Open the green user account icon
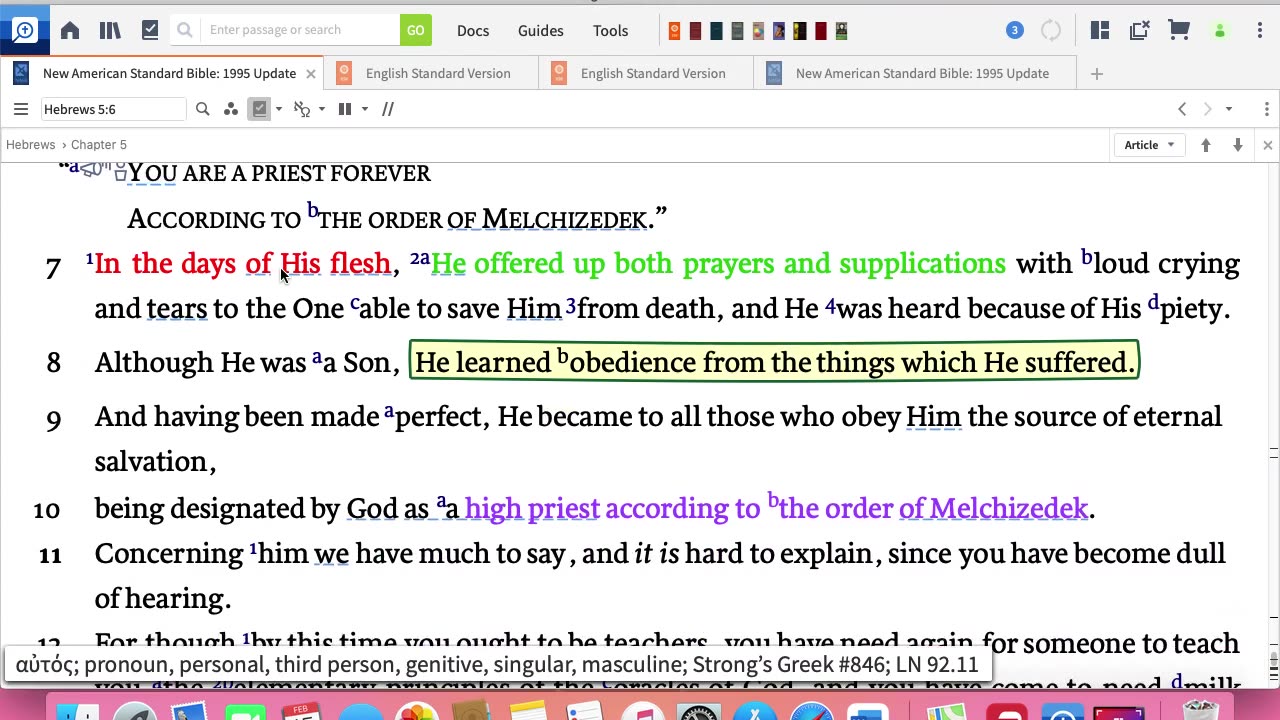 click(1219, 31)
